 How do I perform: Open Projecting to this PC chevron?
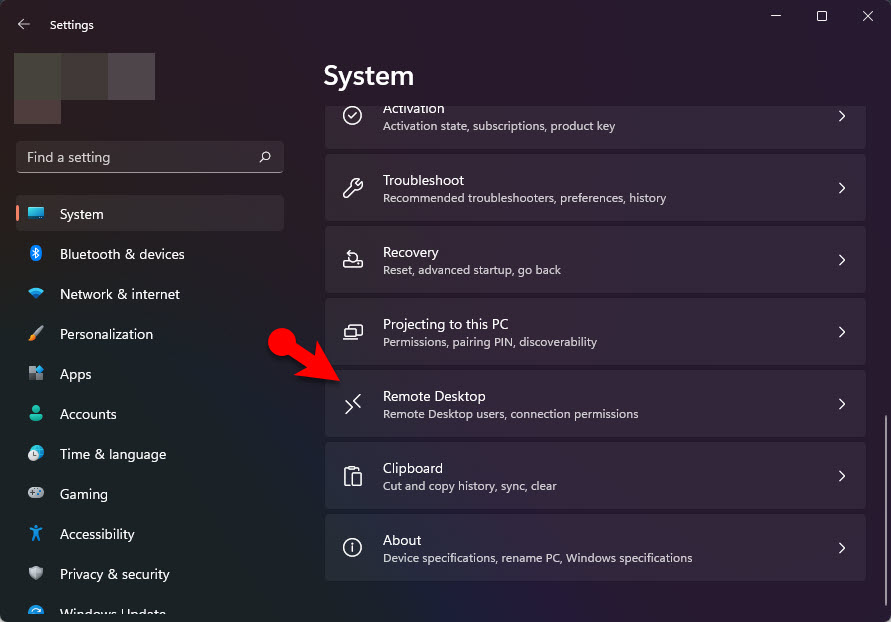[842, 332]
